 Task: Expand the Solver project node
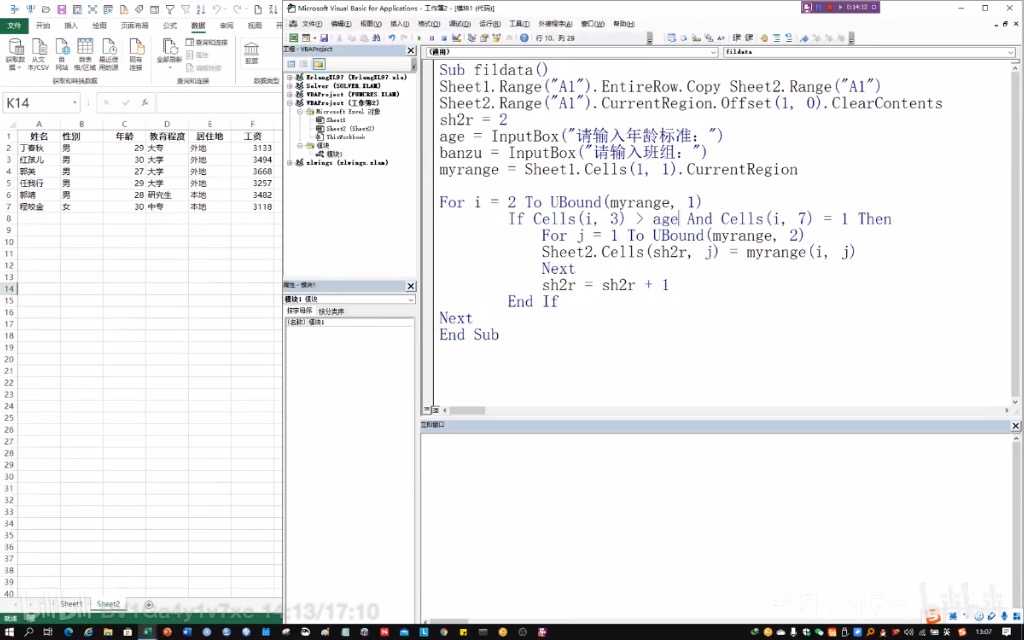tap(290, 86)
